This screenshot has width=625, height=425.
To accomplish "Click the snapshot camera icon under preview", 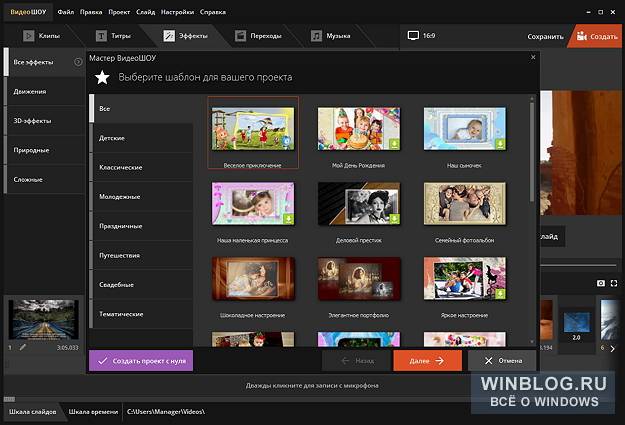I will 601,283.
